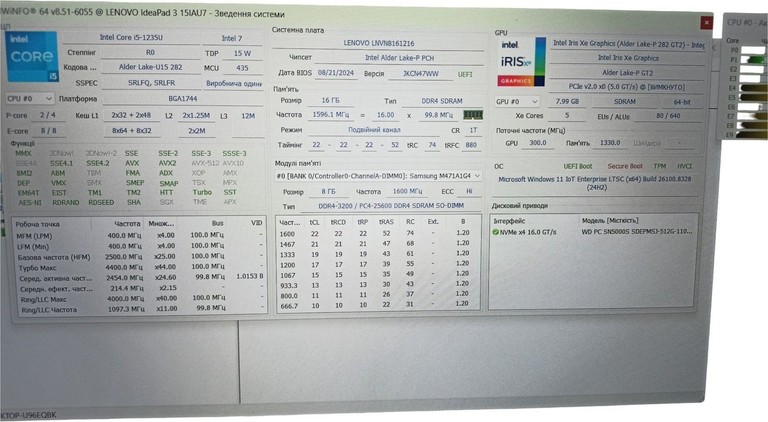This screenshot has height=422, width=768.
Task: Click the E4 core bar in CPU #0 window
Action: (753, 88)
